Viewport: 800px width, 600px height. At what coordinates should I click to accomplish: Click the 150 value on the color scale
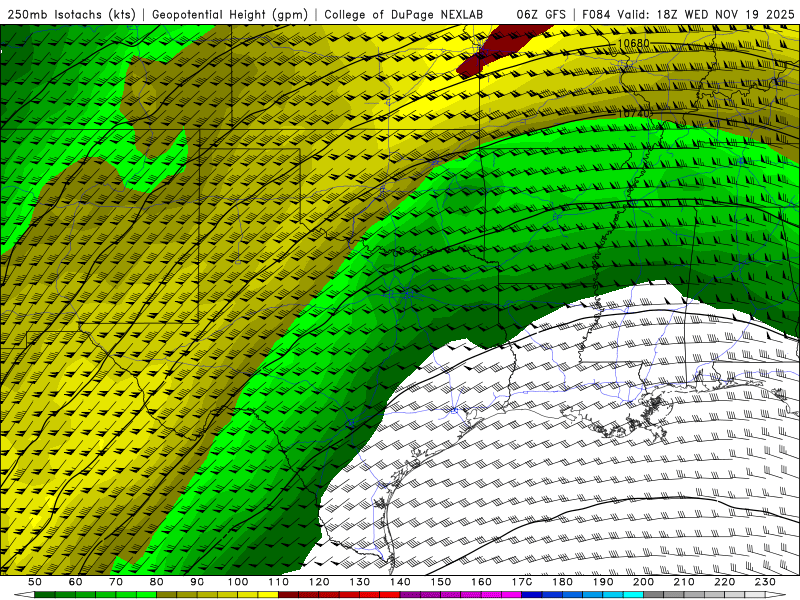point(441,582)
